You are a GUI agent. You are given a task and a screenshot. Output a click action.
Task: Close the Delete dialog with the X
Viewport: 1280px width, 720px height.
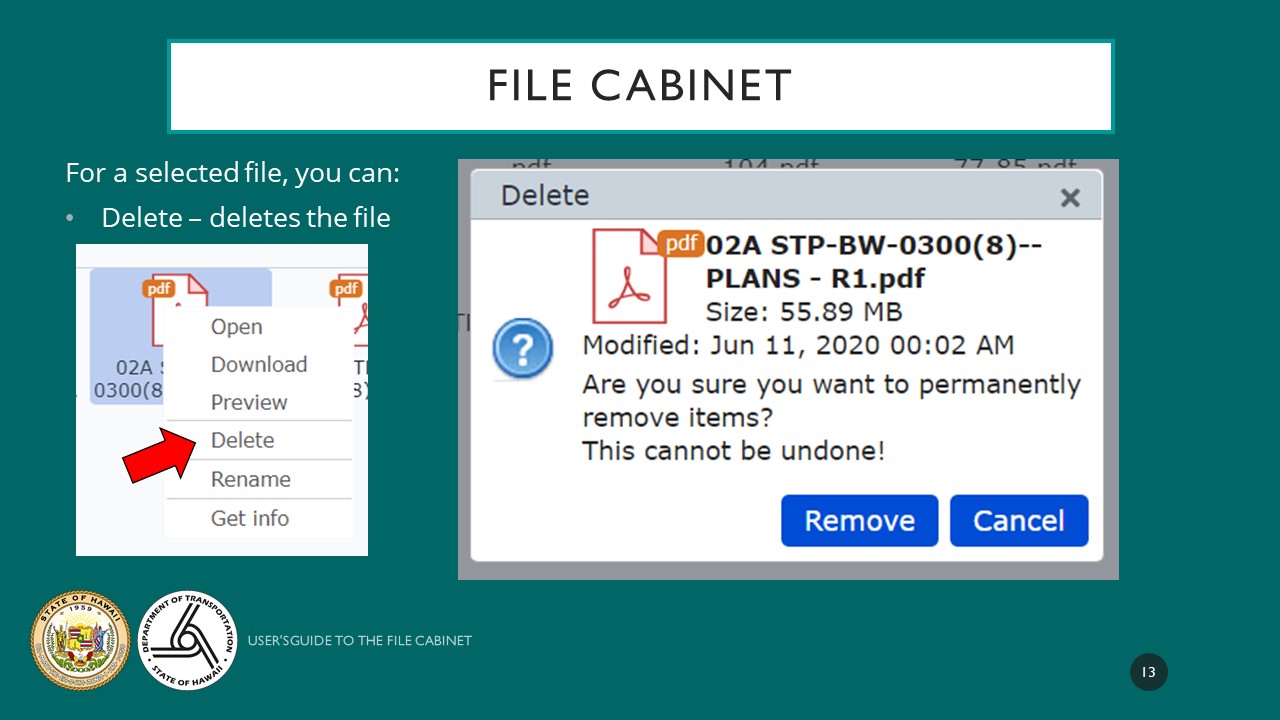point(1070,197)
